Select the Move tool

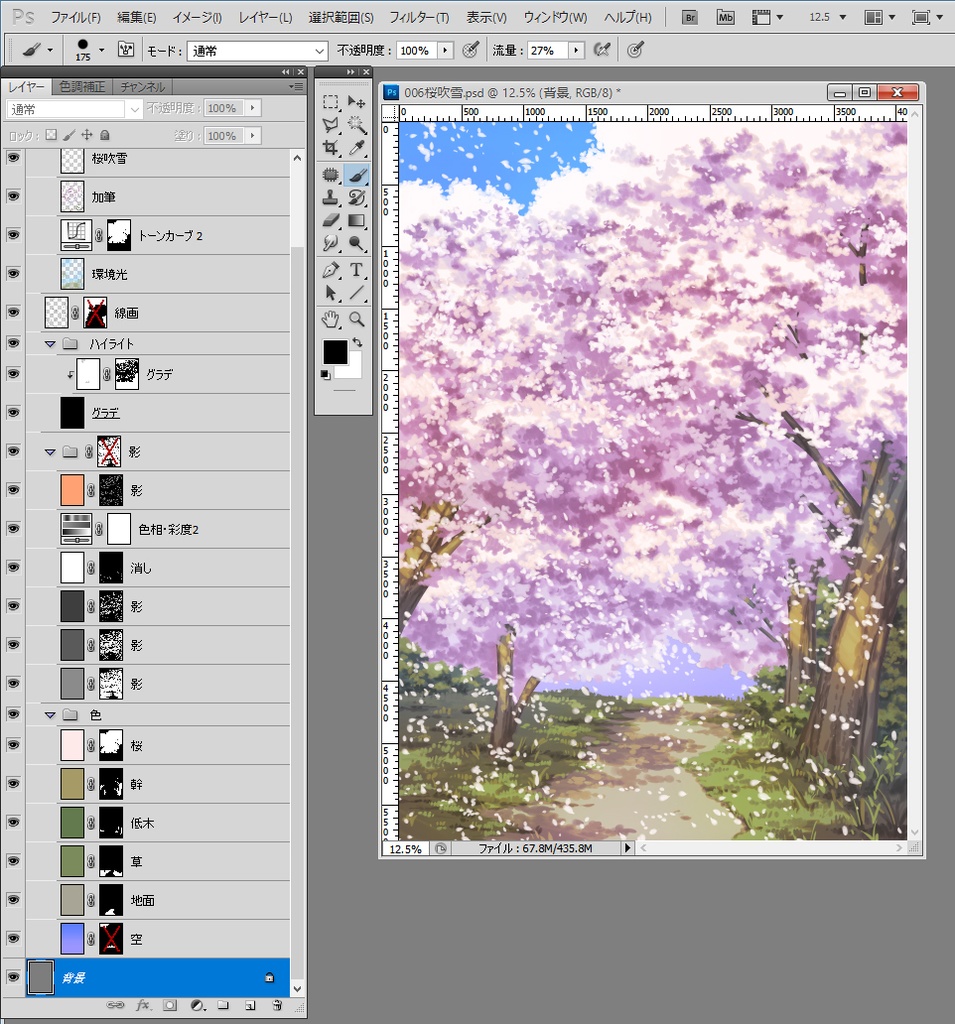coord(356,102)
